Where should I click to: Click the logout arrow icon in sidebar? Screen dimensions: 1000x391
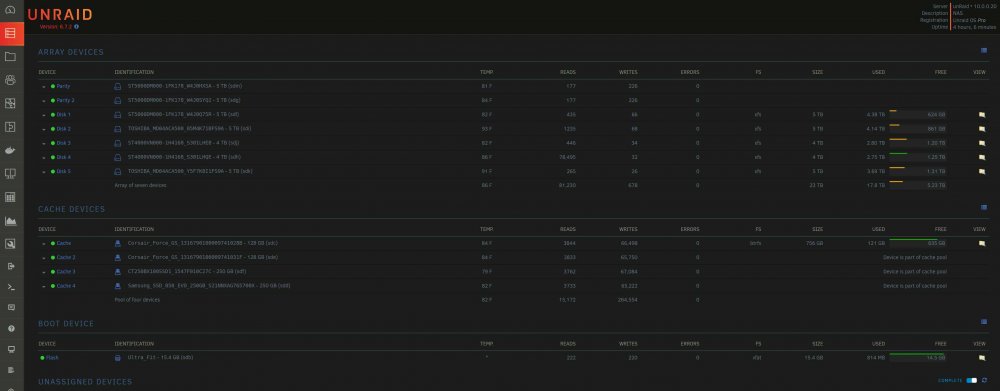point(10,266)
